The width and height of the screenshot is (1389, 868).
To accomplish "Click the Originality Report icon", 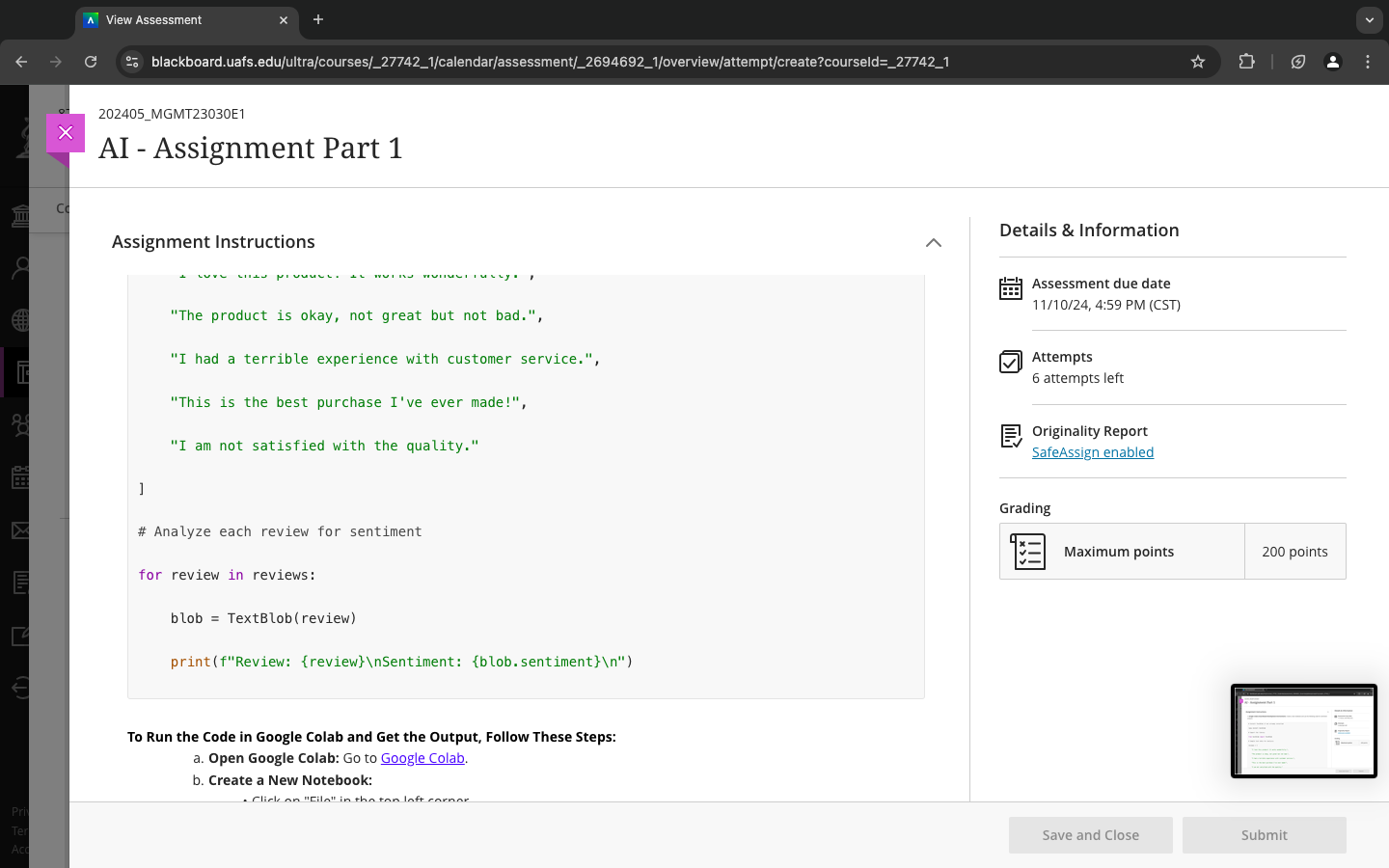I will [1011, 436].
